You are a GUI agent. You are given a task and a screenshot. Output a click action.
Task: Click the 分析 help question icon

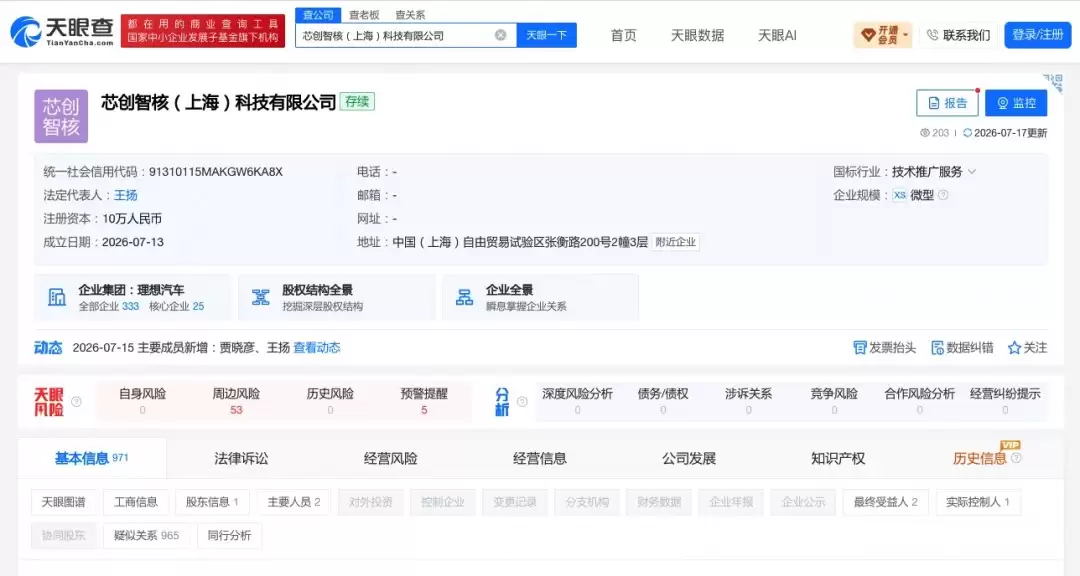[522, 402]
